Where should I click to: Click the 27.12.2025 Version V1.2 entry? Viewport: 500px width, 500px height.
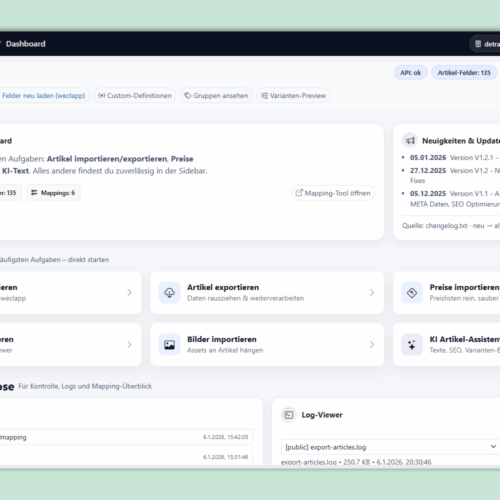[455, 175]
